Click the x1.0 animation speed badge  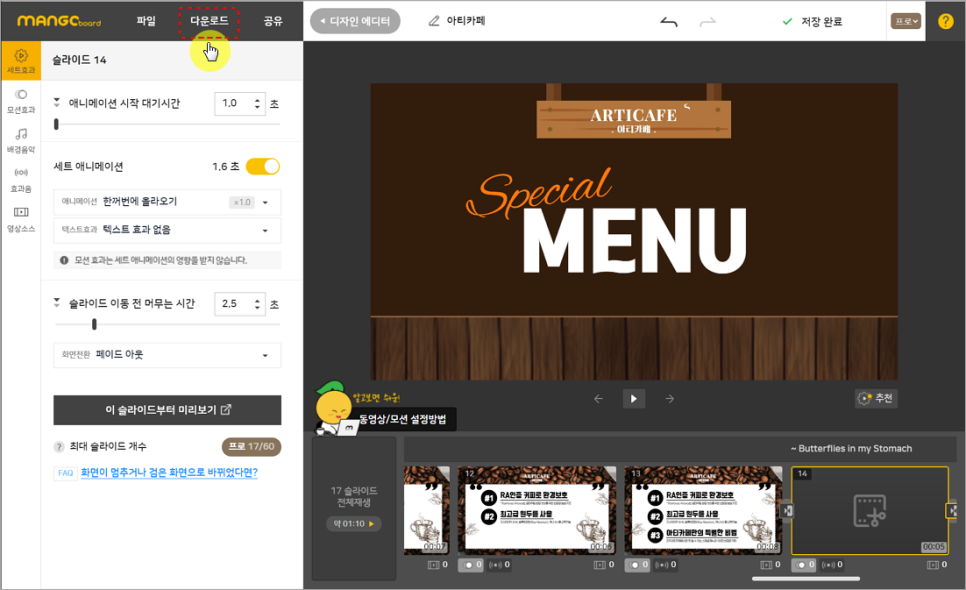click(x=242, y=202)
